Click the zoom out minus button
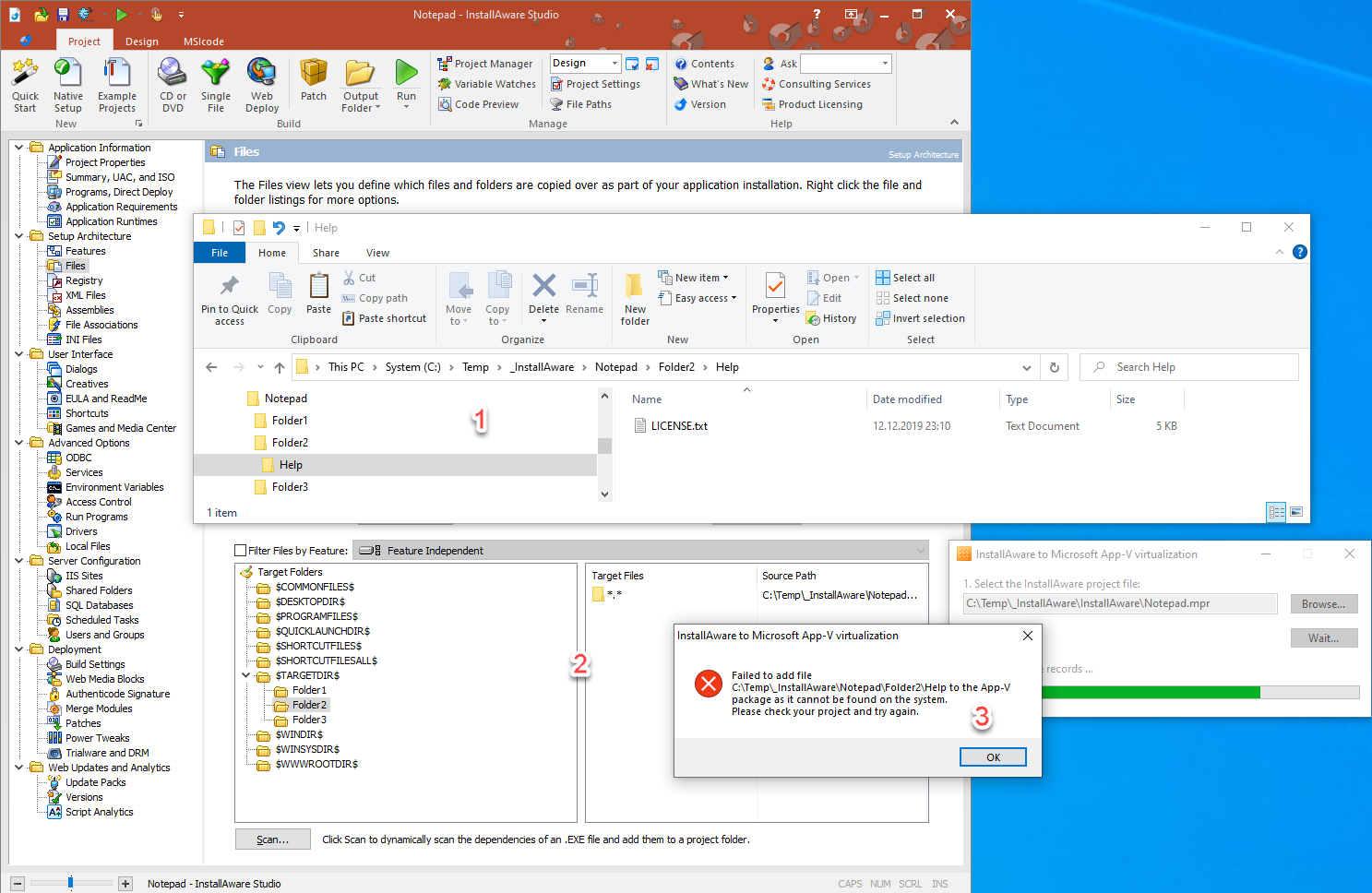 click(18, 884)
